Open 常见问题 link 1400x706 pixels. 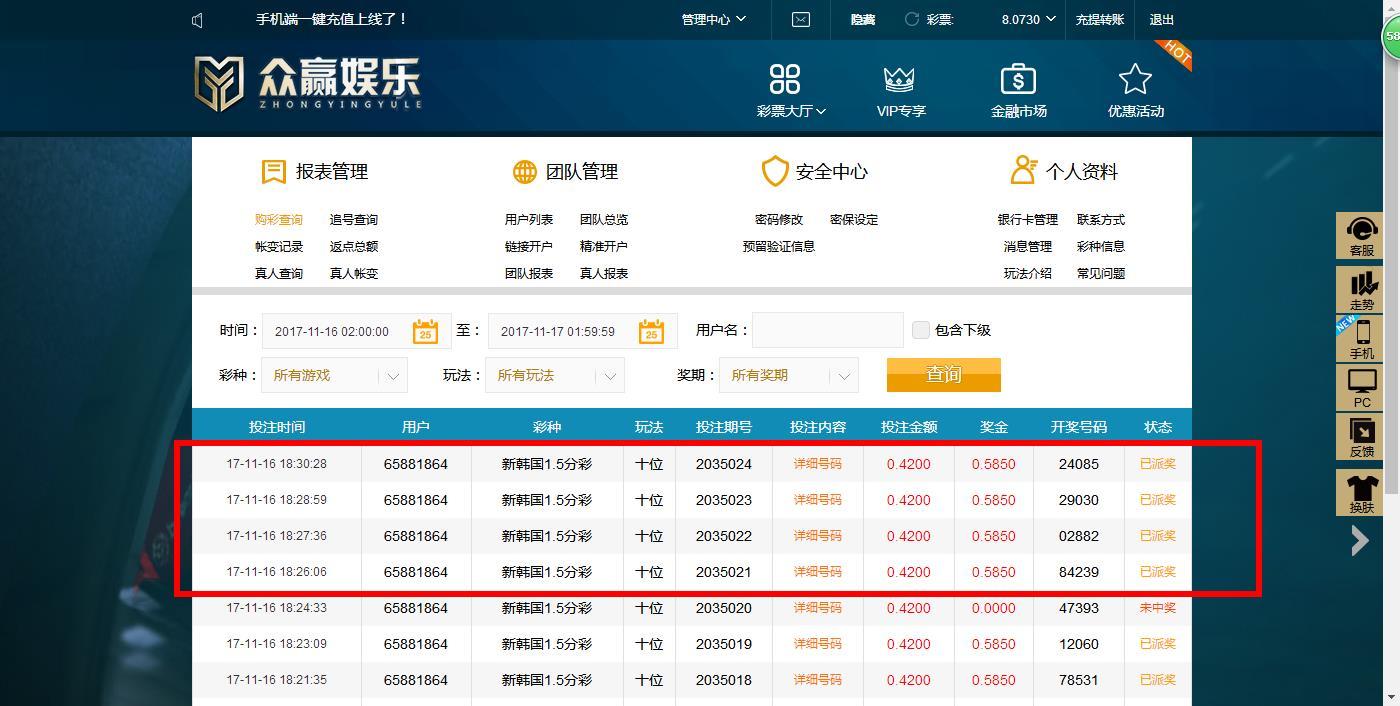1101,274
